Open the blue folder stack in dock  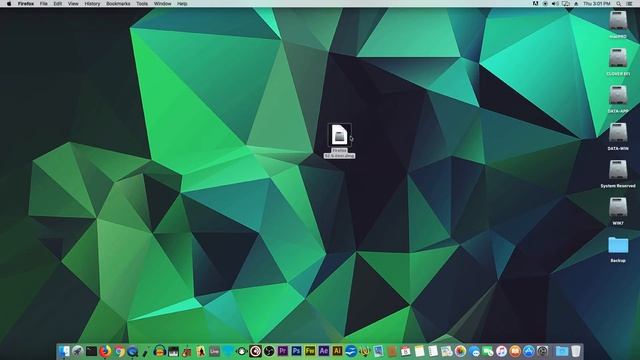pyautogui.click(x=562, y=351)
